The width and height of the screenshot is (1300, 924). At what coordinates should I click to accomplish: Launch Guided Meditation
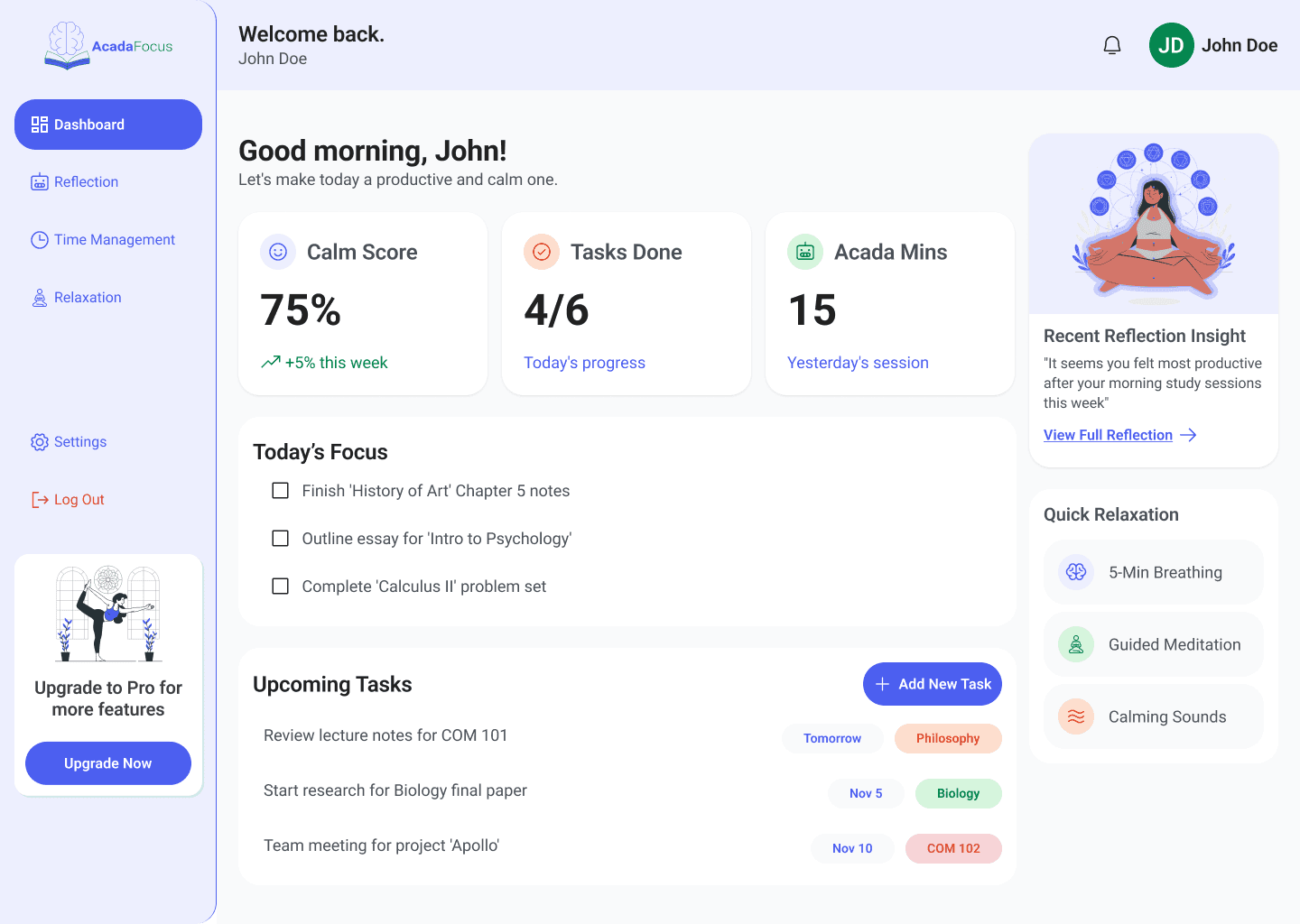(1154, 644)
